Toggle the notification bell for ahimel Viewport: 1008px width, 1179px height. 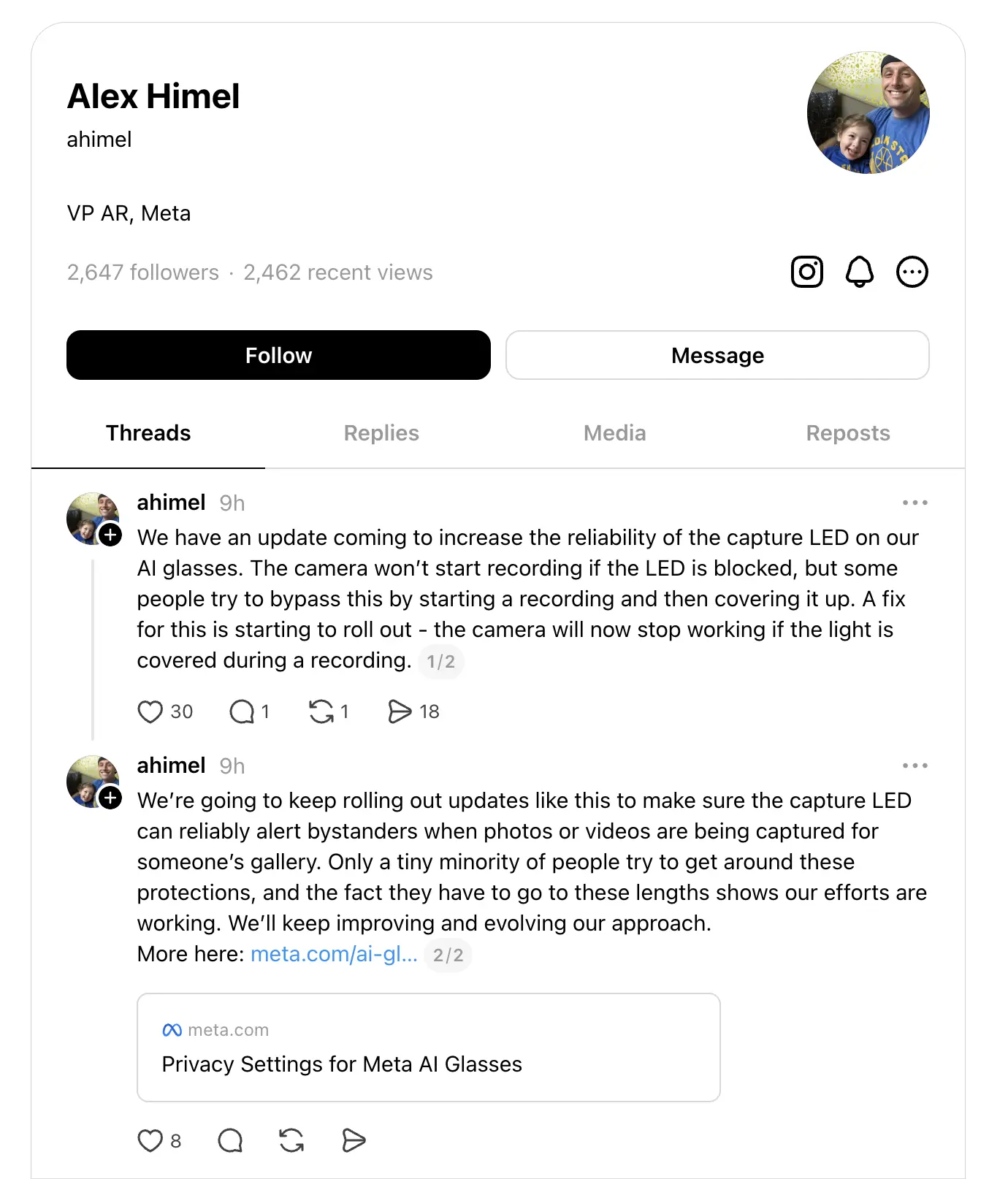[x=860, y=272]
